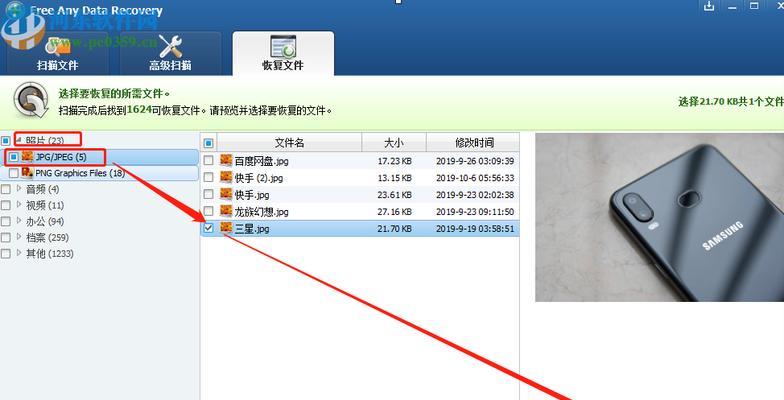Expand the 档案 (259) tree node
The width and height of the screenshot is (784, 400).
click(19, 236)
